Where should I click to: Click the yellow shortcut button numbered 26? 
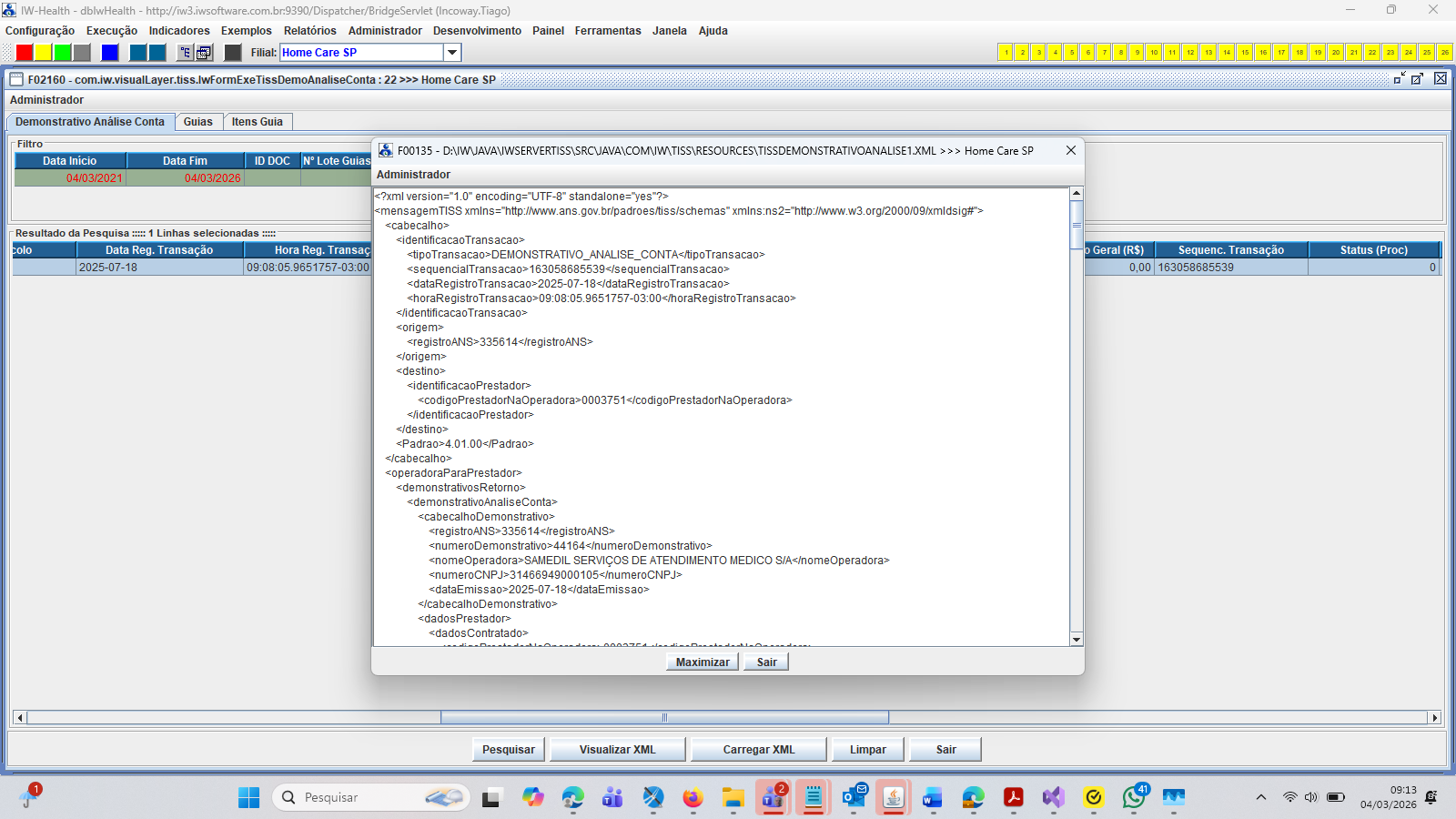[x=1444, y=53]
